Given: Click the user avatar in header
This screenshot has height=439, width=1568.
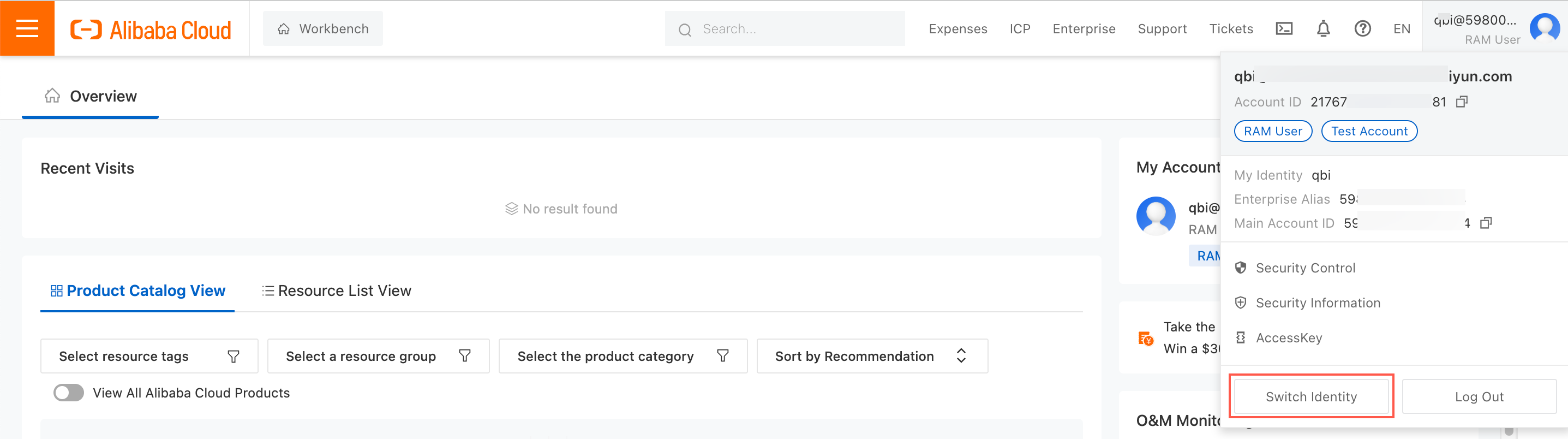Looking at the screenshot, I should point(1544,28).
